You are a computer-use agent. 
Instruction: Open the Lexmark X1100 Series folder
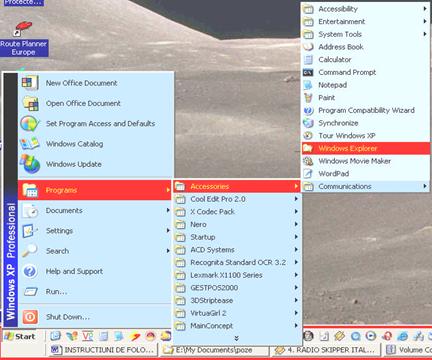237,275
